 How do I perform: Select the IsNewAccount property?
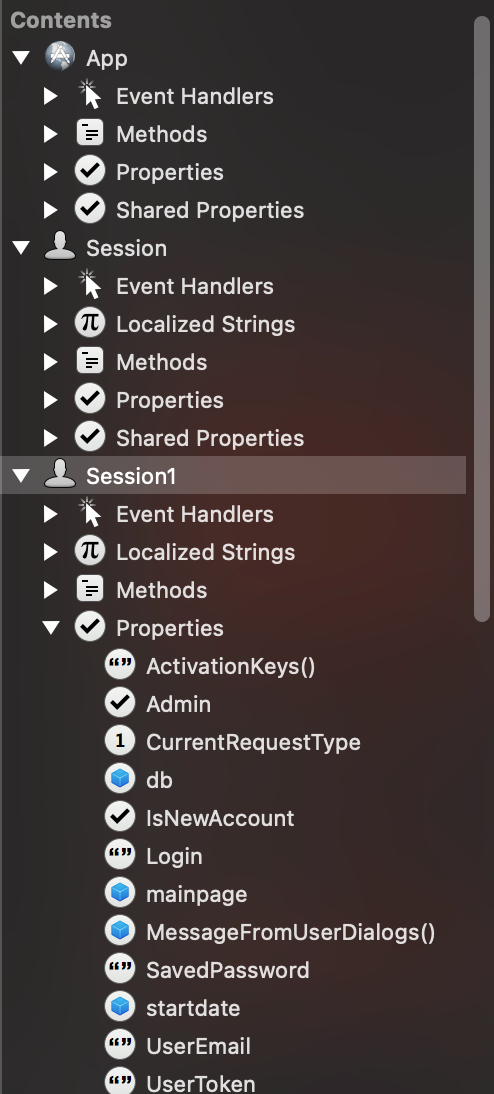click(220, 818)
